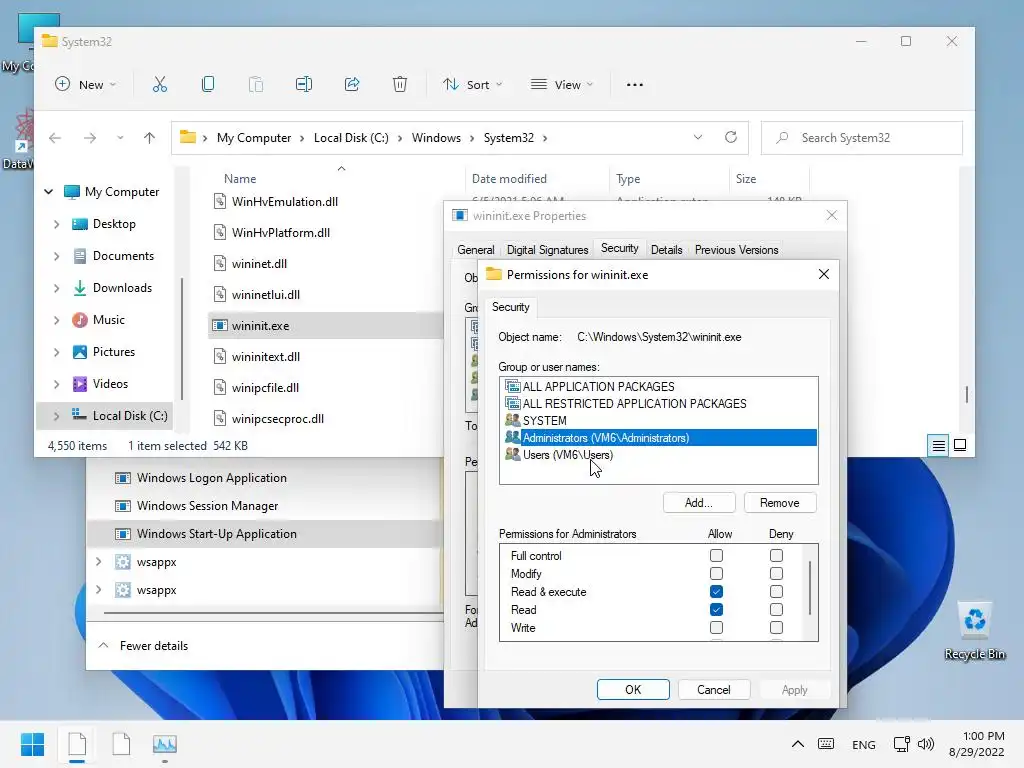Switch to details list view icon
Image resolution: width=1024 pixels, height=768 pixels.
938,445
